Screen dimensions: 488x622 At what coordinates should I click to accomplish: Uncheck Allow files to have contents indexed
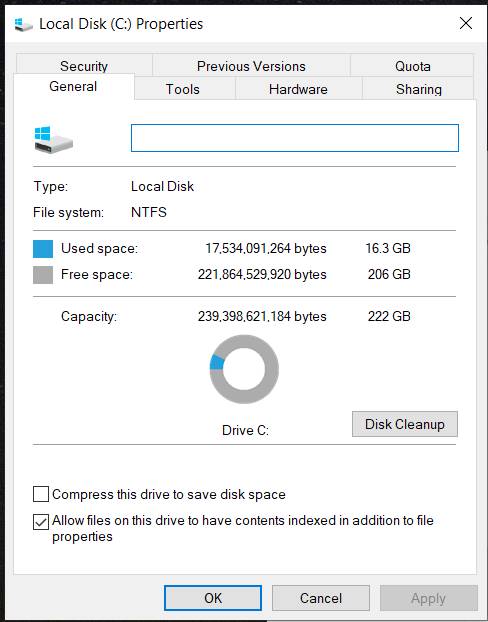[41, 522]
